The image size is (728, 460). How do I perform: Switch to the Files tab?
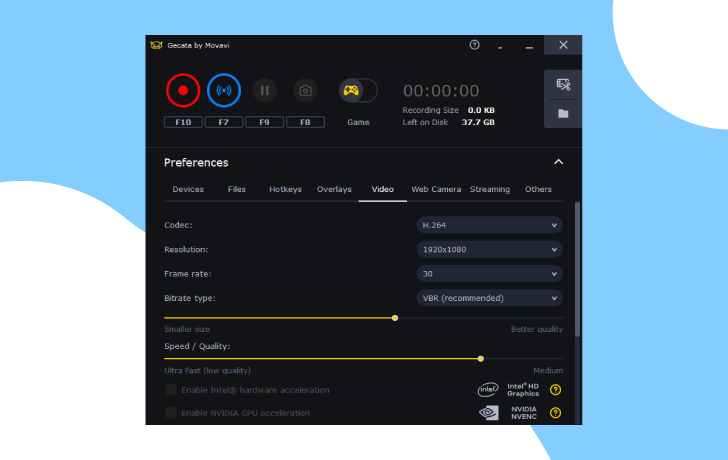coord(237,189)
